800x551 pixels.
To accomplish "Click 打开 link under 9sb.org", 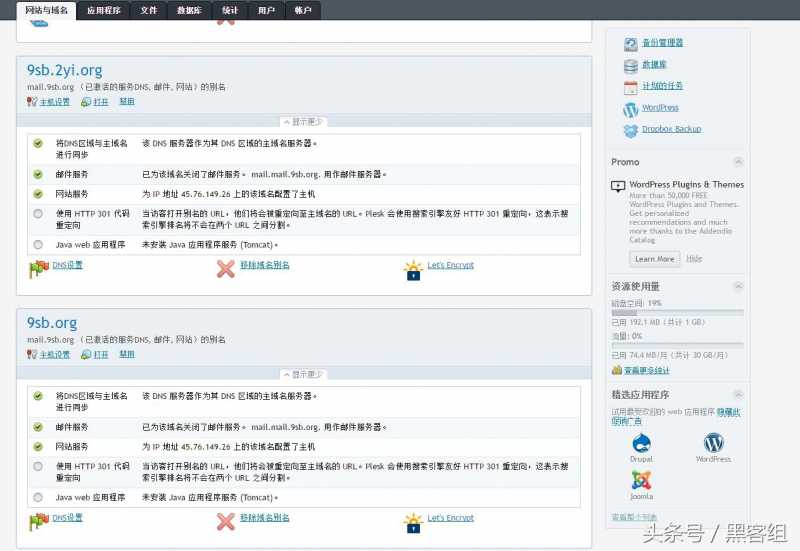I will 101,354.
